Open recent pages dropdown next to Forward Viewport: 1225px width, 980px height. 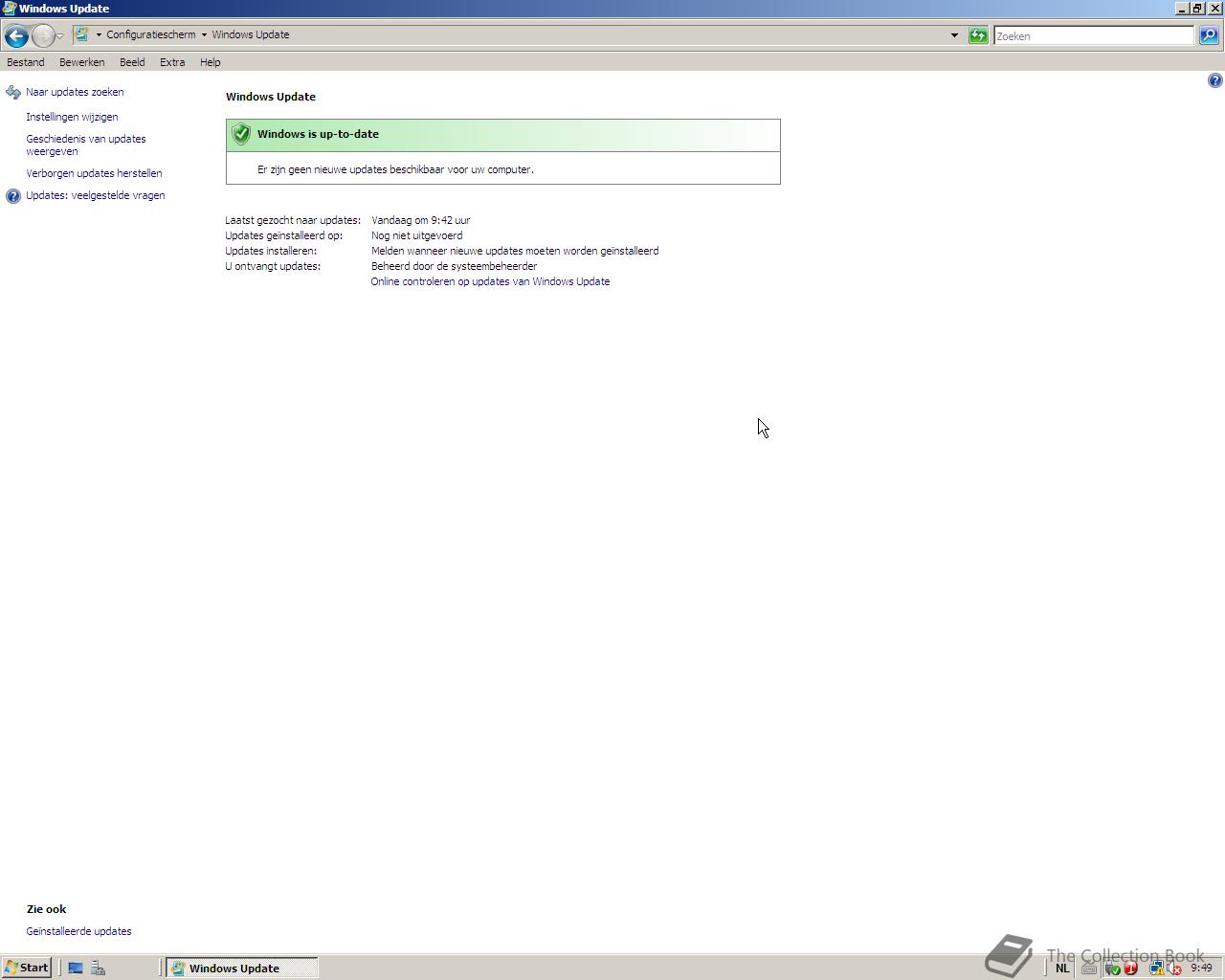coord(59,35)
